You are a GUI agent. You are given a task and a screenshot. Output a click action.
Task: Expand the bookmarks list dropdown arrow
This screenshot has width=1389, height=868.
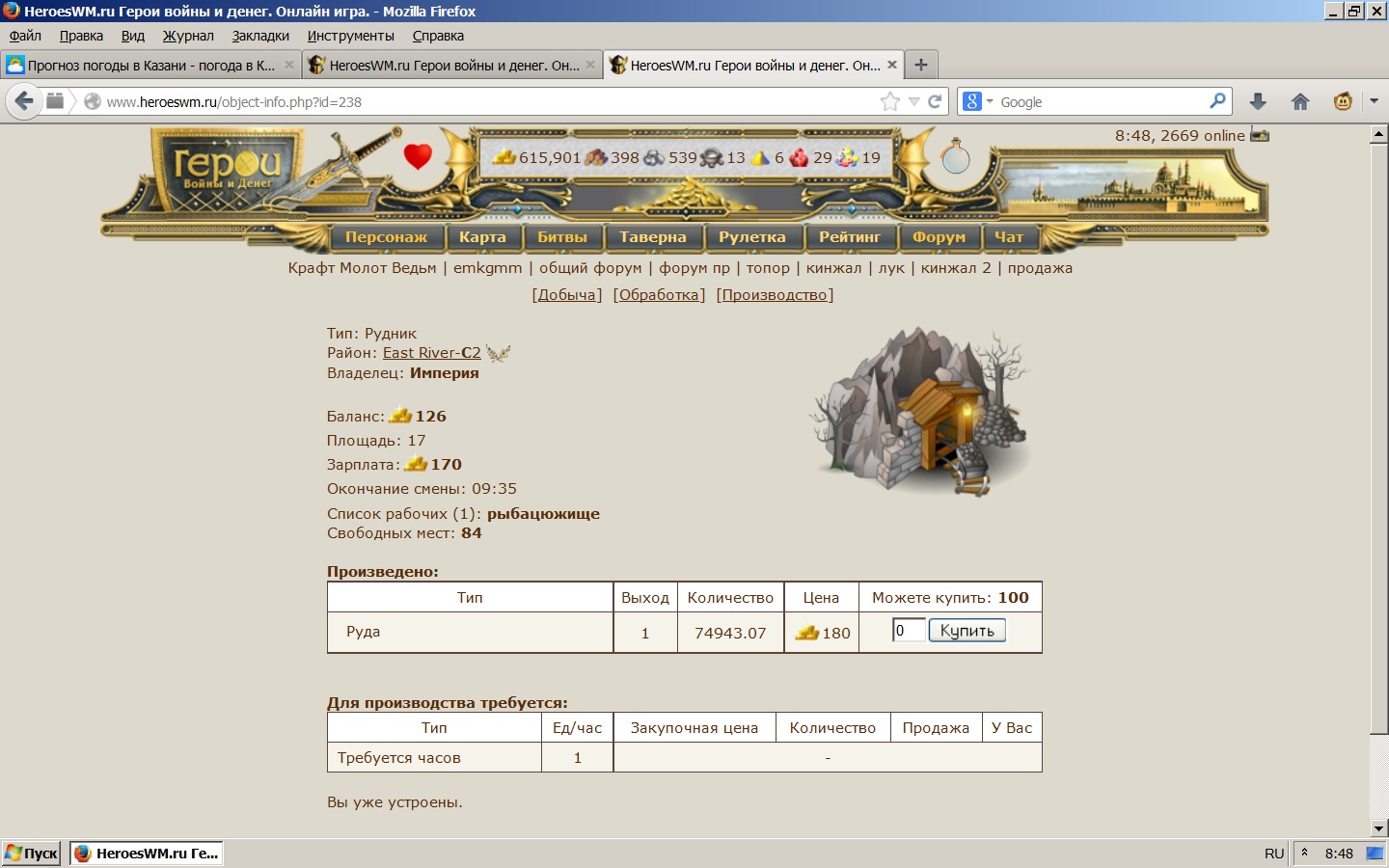[913, 101]
